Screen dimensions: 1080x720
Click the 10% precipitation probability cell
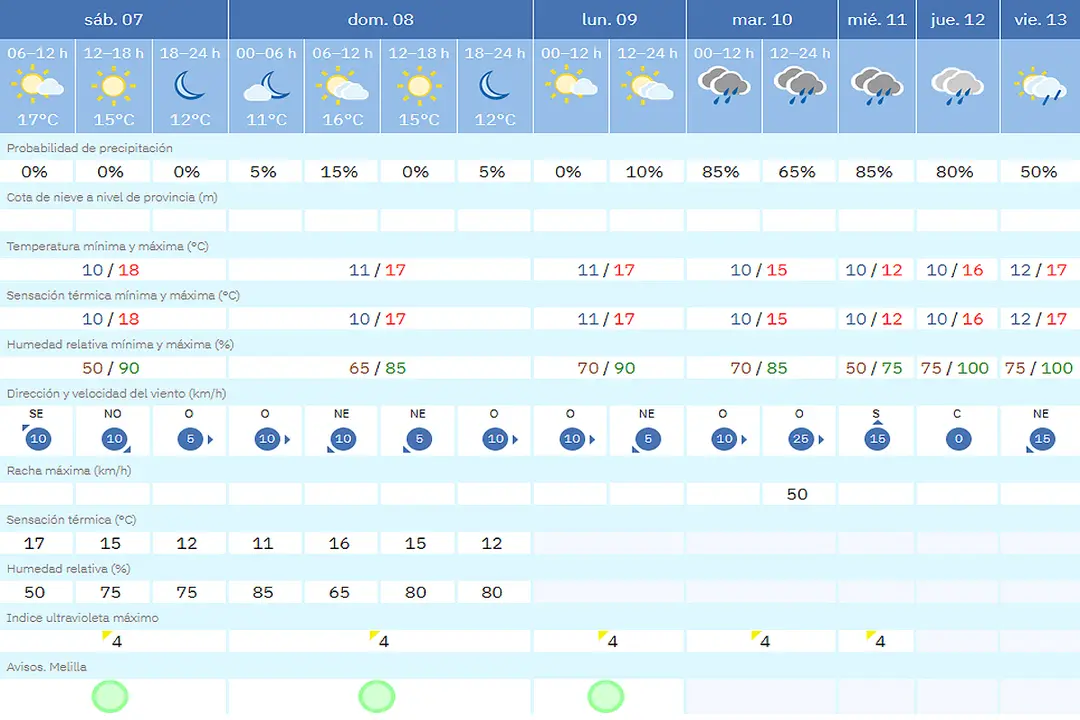pyautogui.click(x=644, y=172)
